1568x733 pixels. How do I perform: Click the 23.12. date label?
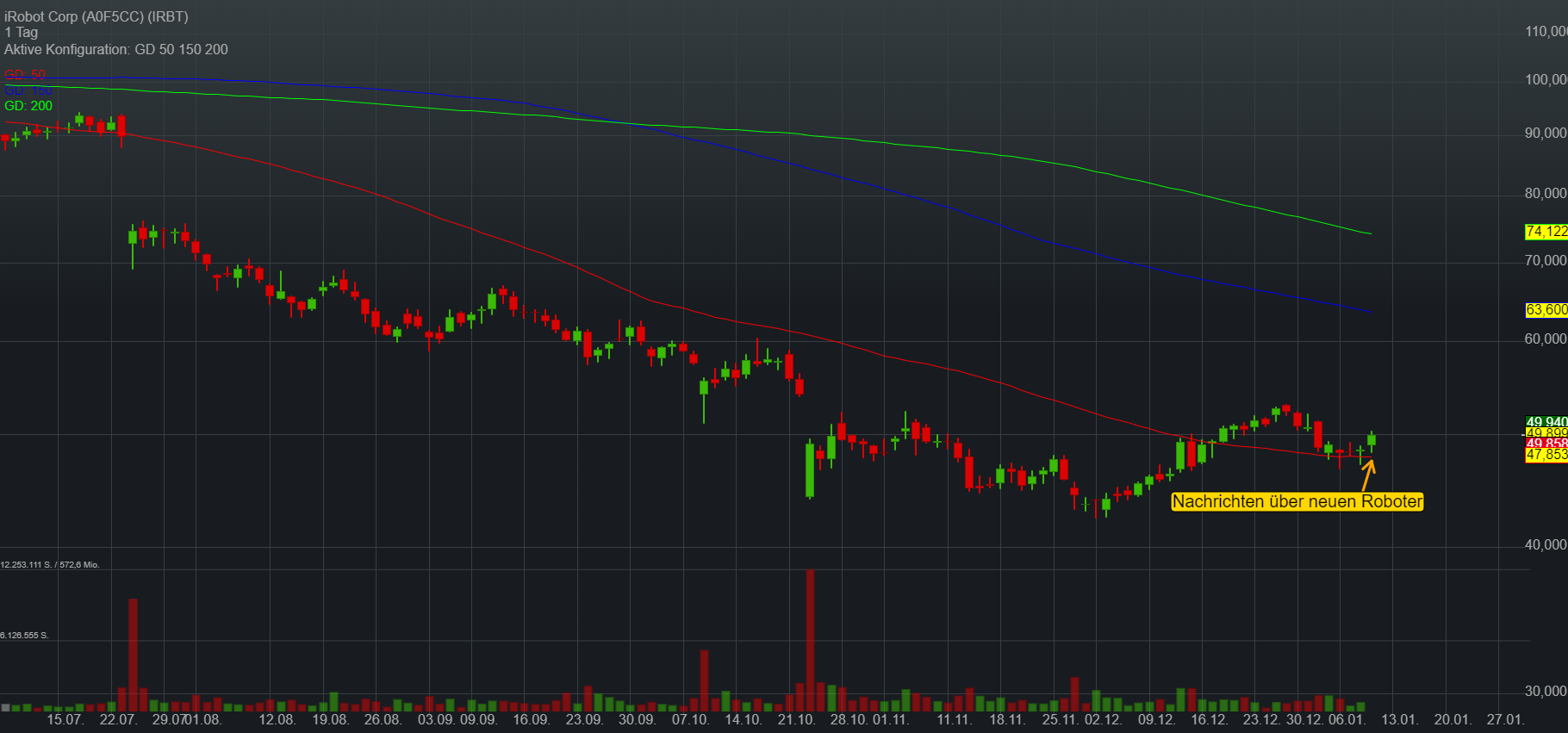[x=1261, y=720]
